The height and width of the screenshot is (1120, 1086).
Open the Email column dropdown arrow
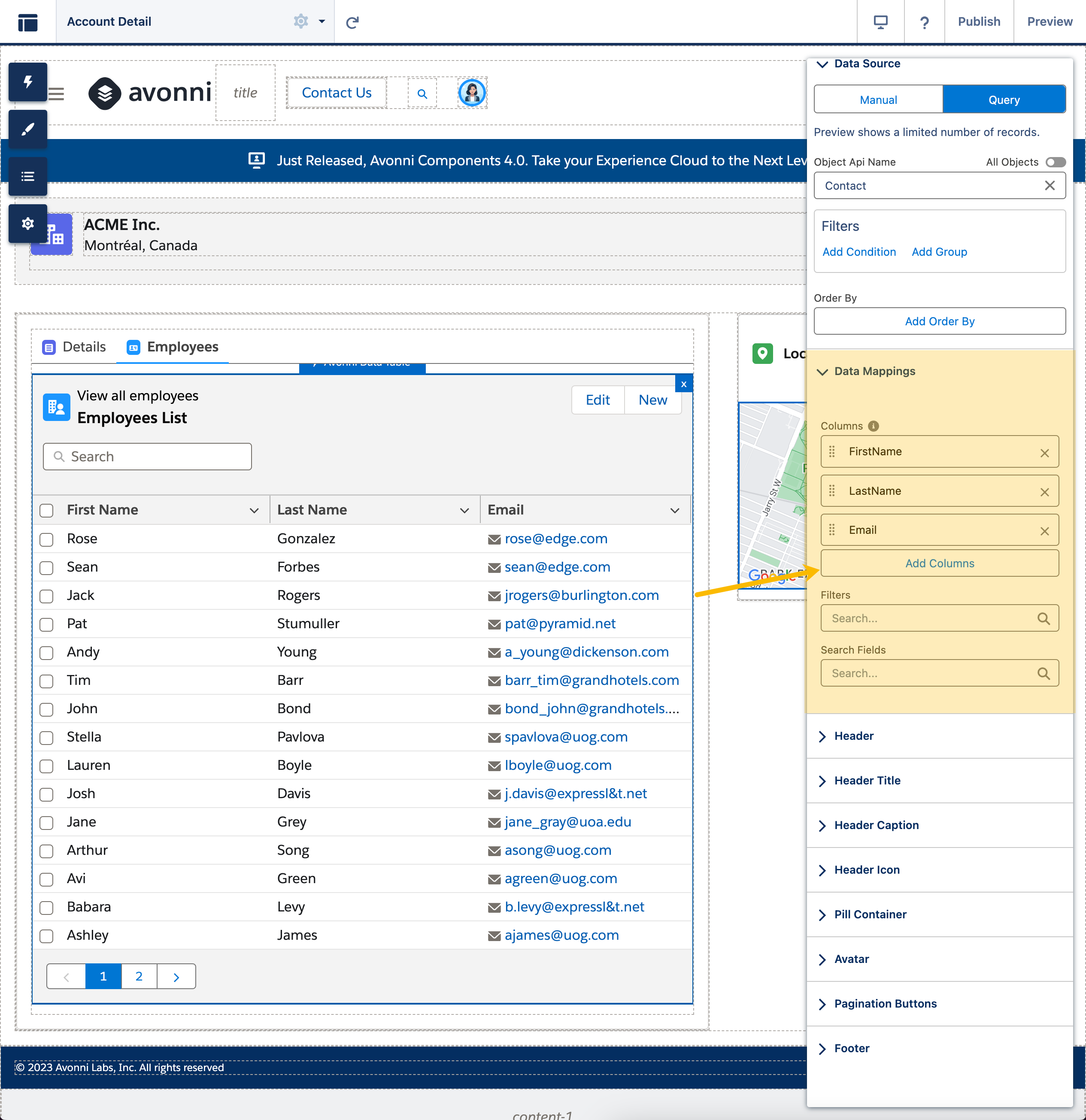(x=674, y=510)
